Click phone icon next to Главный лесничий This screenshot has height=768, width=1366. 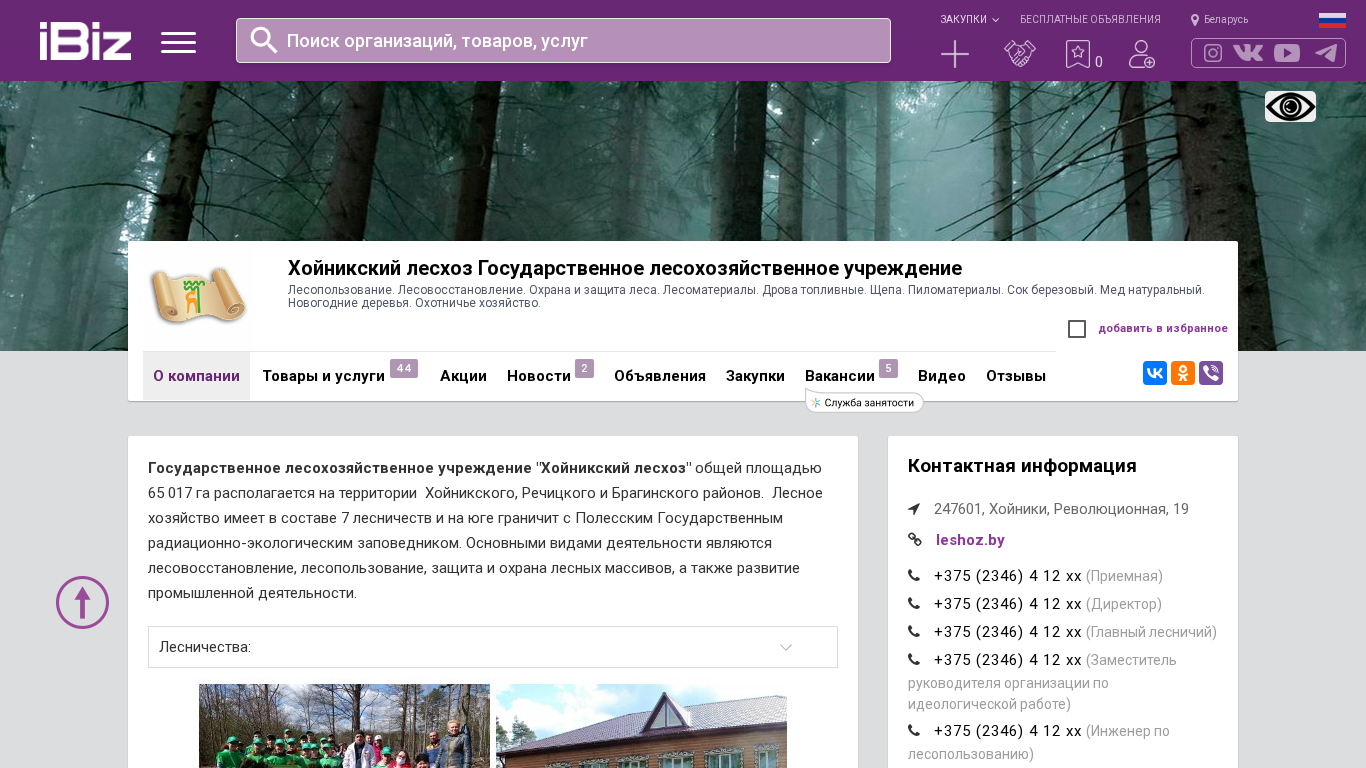pos(914,632)
